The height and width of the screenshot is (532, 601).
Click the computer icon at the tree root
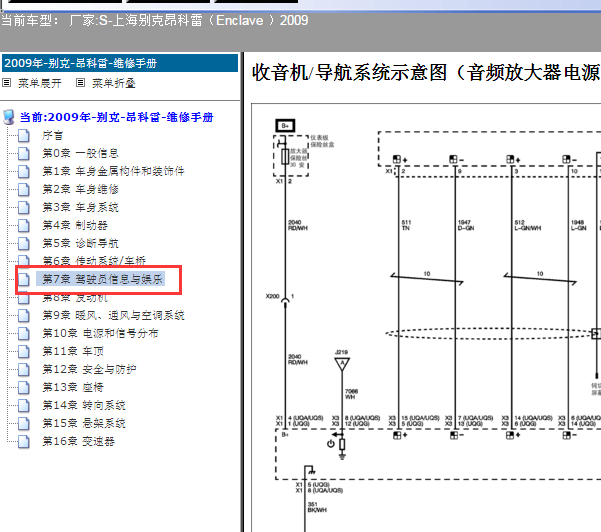click(x=8, y=117)
